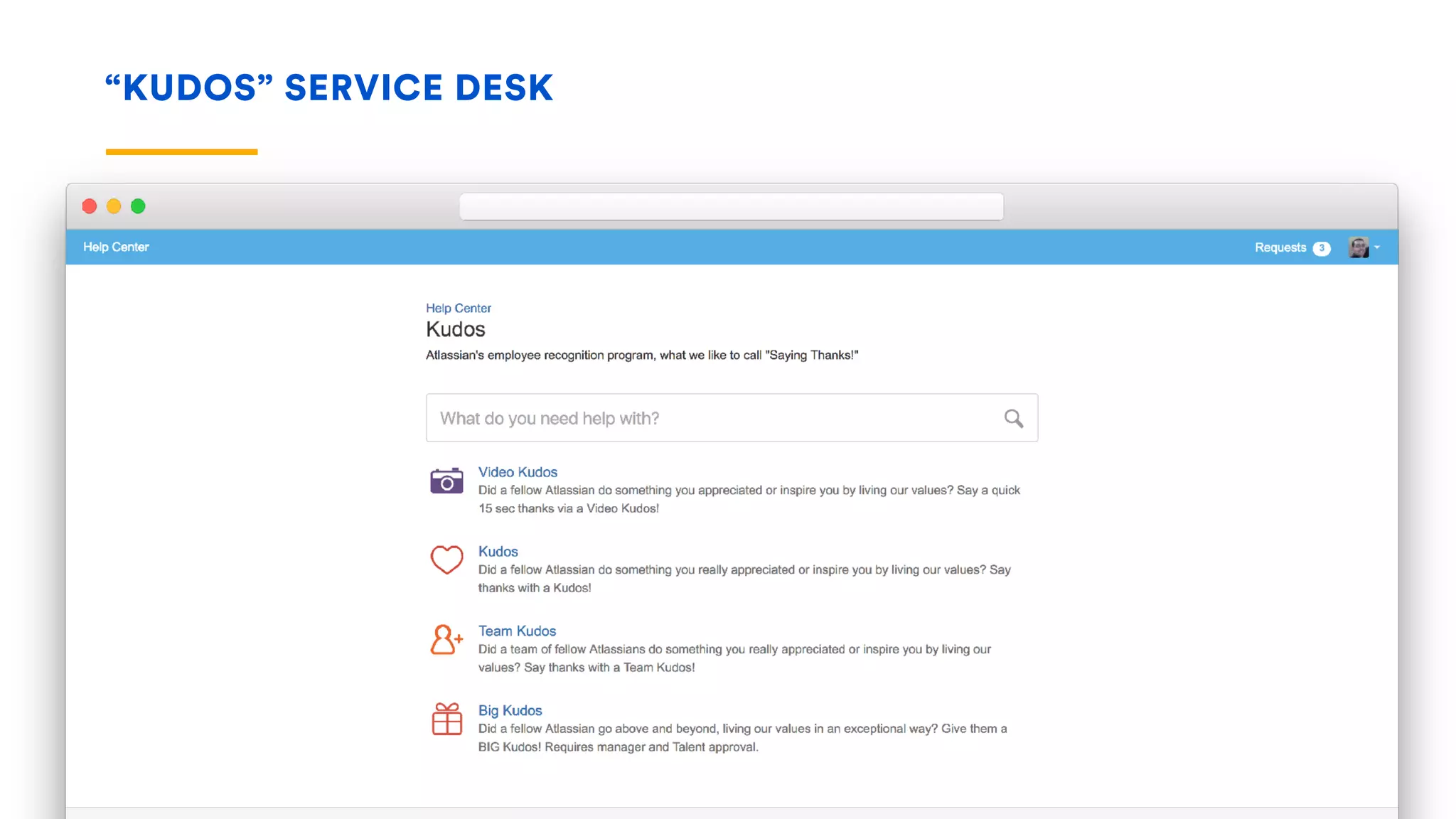1456x819 pixels.
Task: Click the Video Kudos camera icon
Action: point(446,481)
